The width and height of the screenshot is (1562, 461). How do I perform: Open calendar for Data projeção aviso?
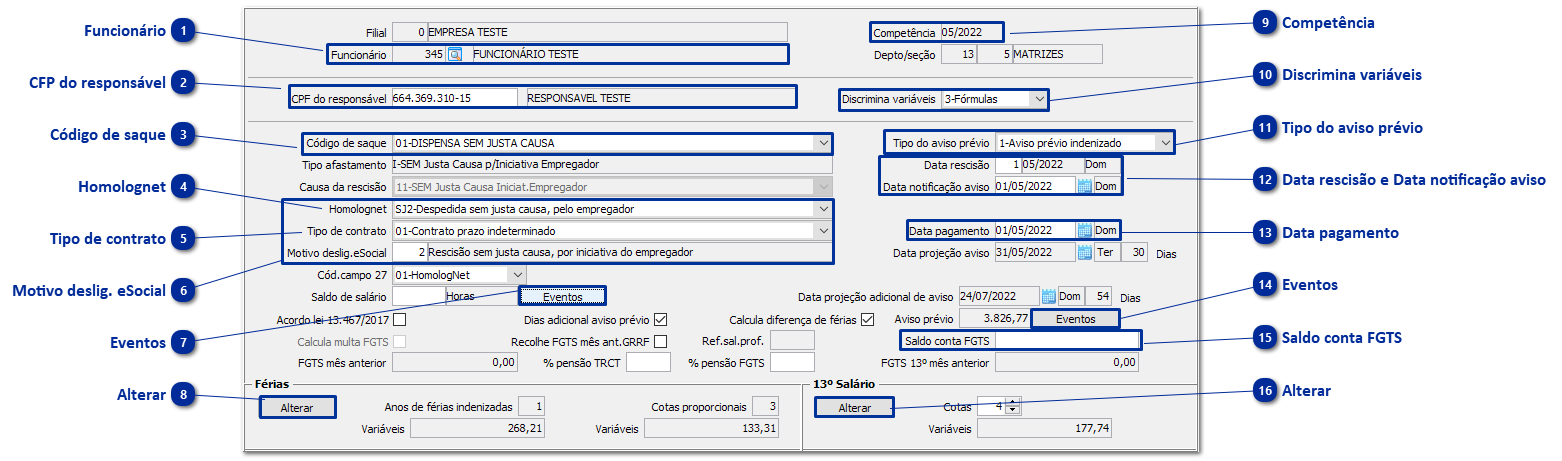pyautogui.click(x=1084, y=253)
